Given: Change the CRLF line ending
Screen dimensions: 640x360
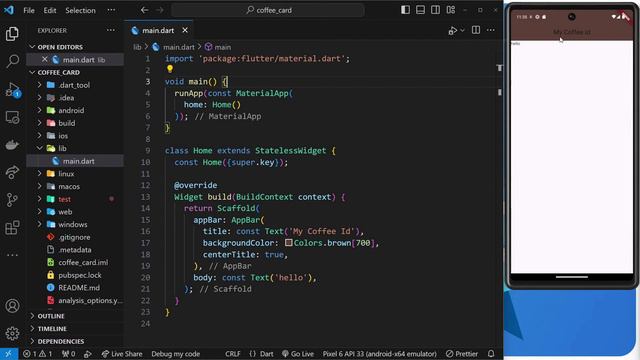Looking at the screenshot, I should [x=233, y=354].
